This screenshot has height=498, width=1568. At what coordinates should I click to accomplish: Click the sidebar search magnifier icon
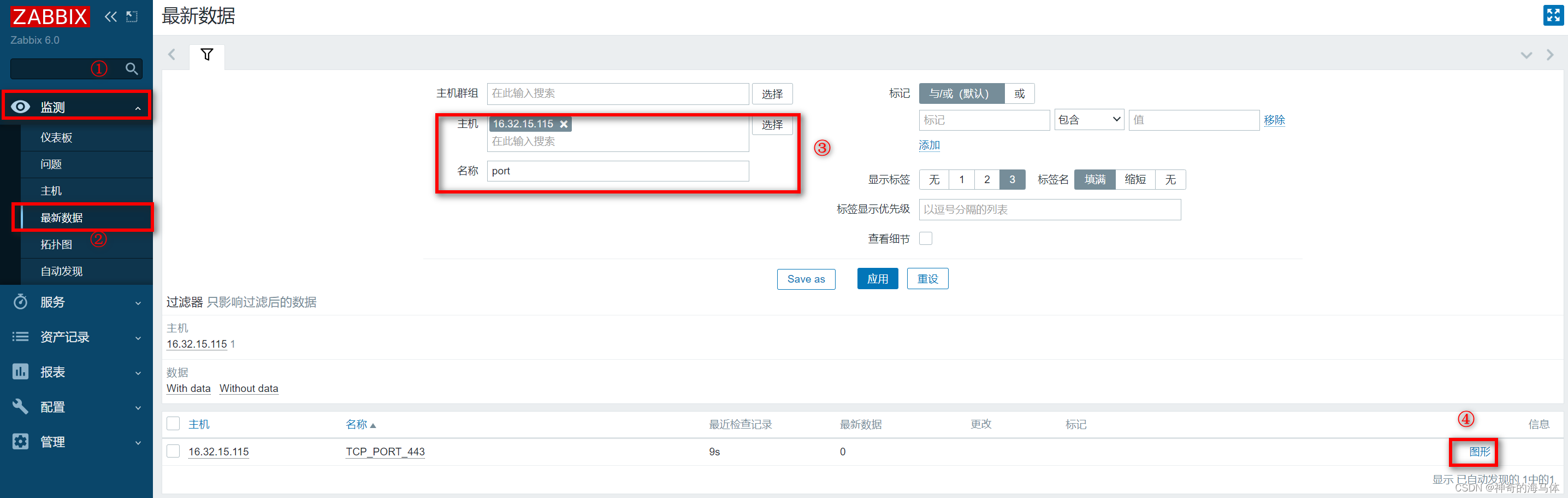132,68
